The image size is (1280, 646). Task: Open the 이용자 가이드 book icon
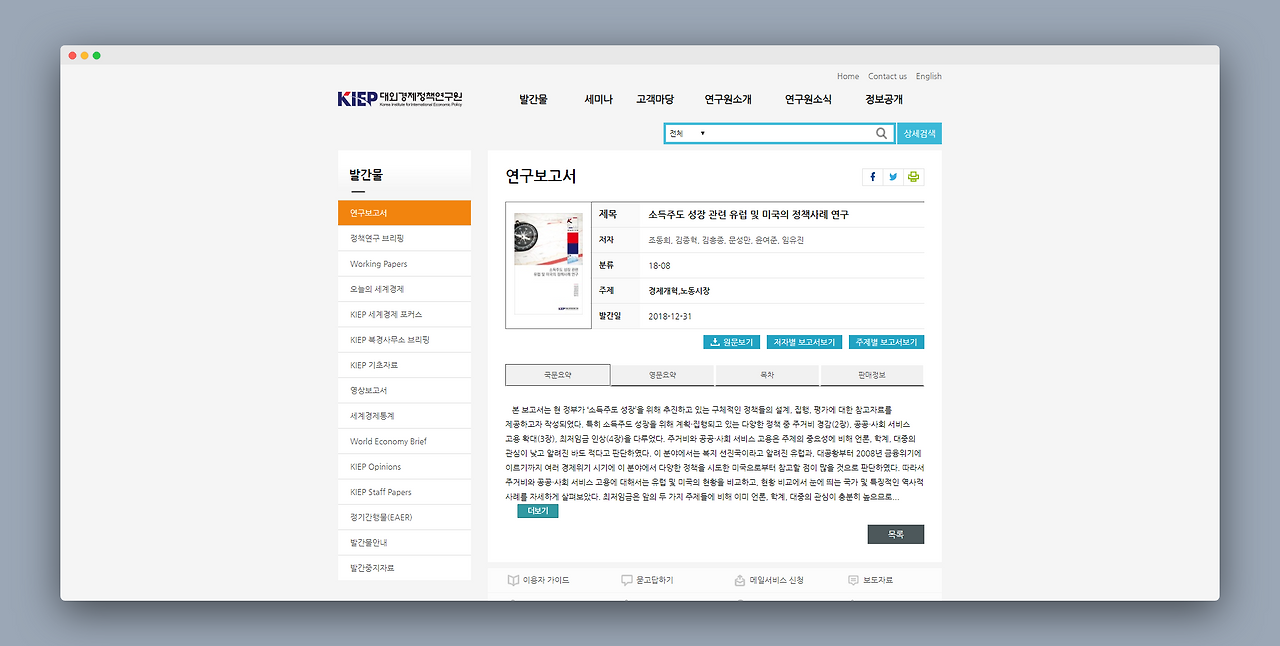(513, 580)
